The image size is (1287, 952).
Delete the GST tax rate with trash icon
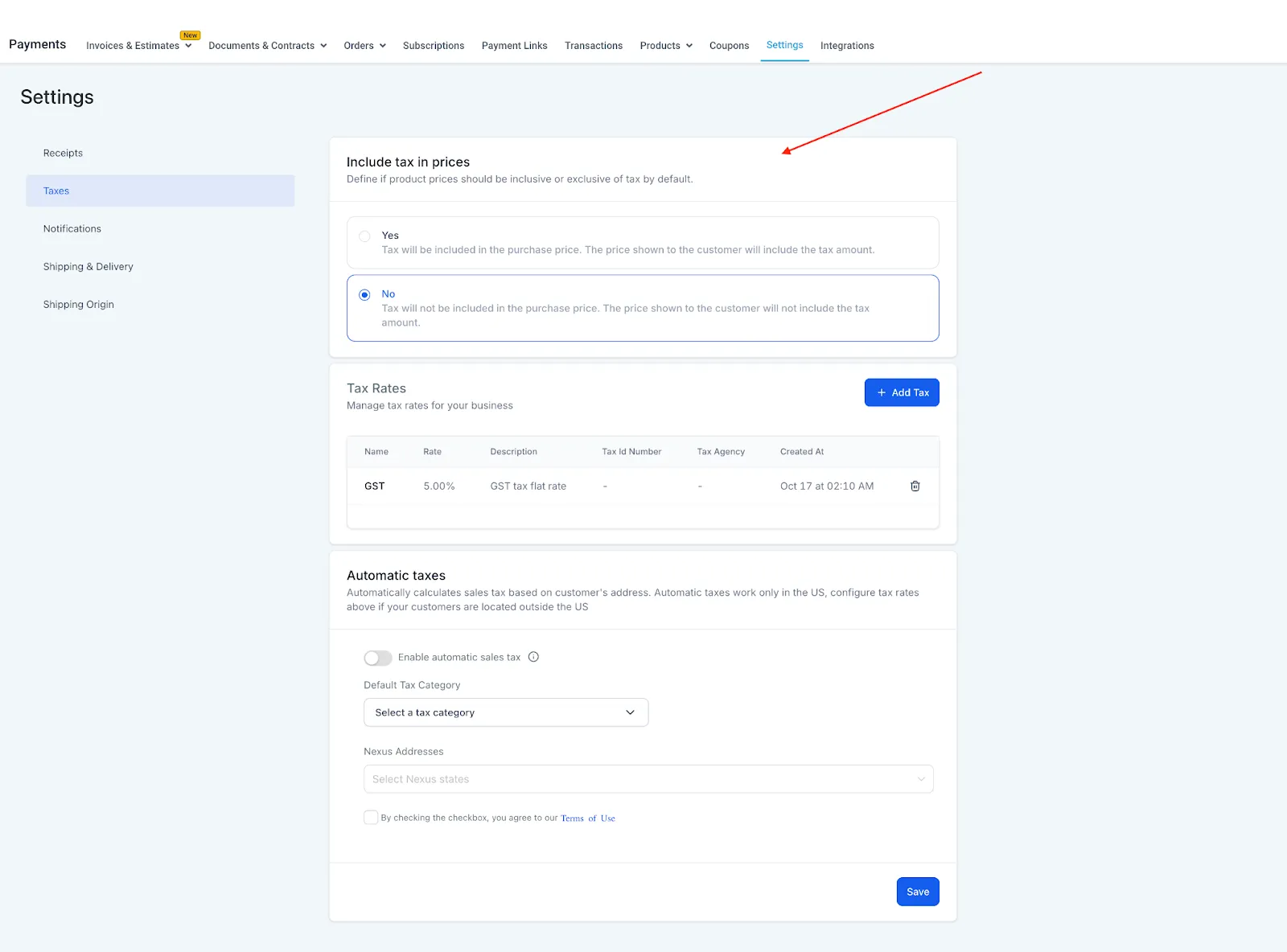click(x=915, y=486)
